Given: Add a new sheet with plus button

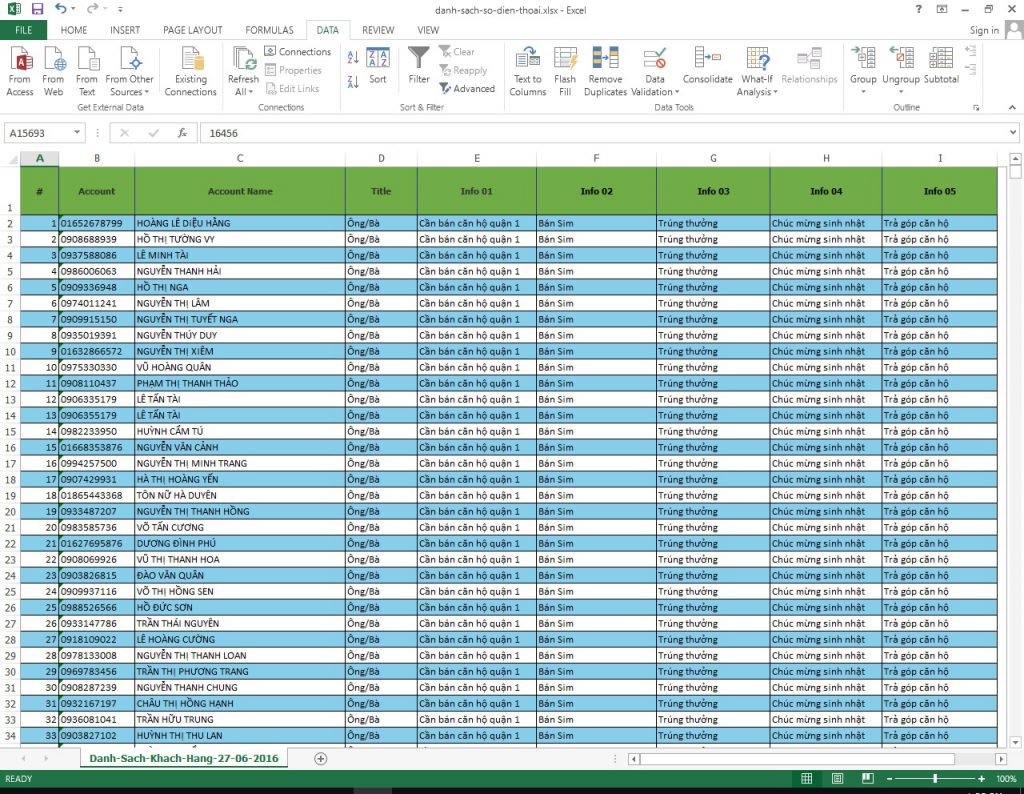Looking at the screenshot, I should click(x=320, y=759).
